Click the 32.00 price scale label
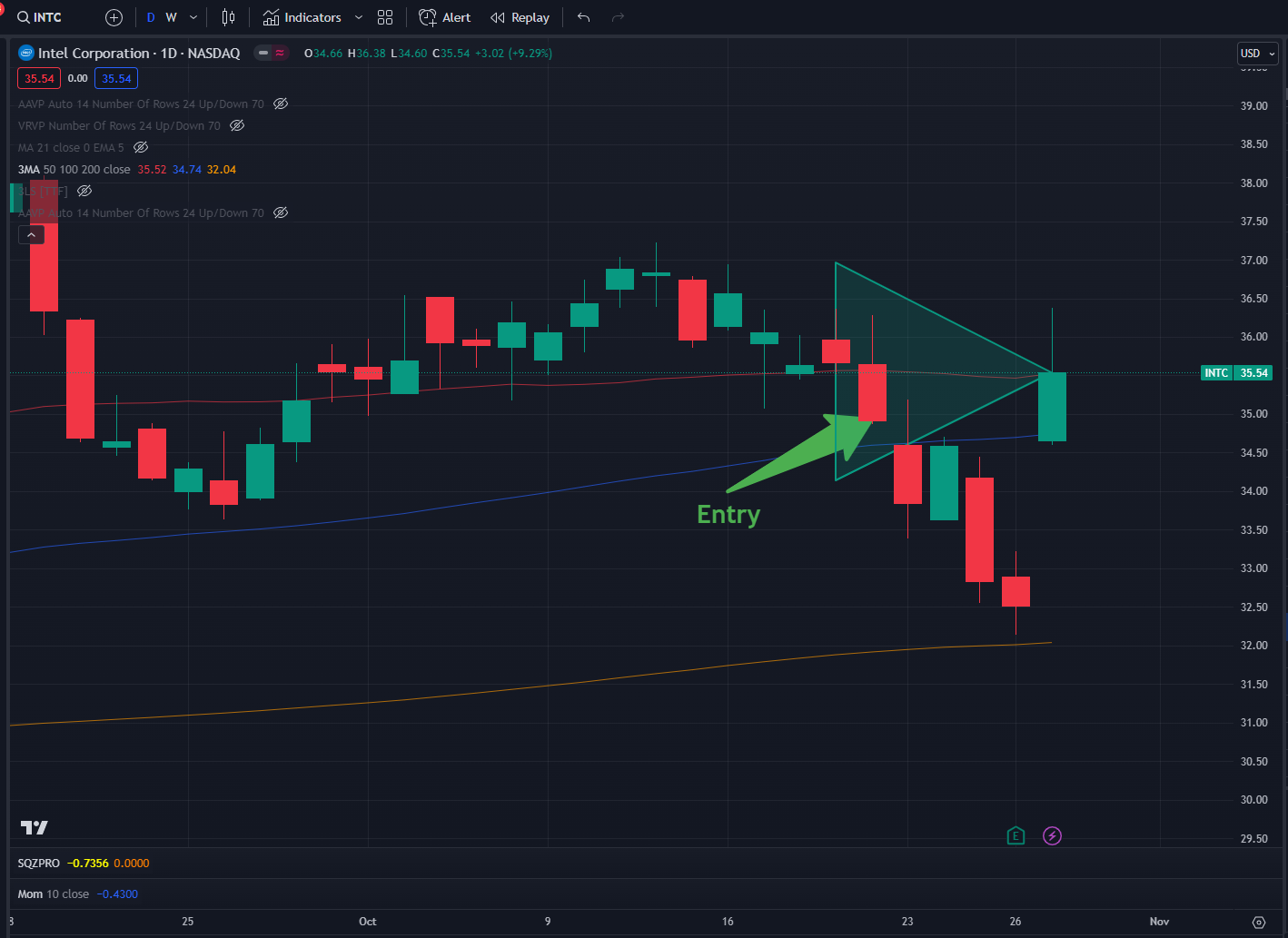The height and width of the screenshot is (938, 1288). pos(1254,646)
